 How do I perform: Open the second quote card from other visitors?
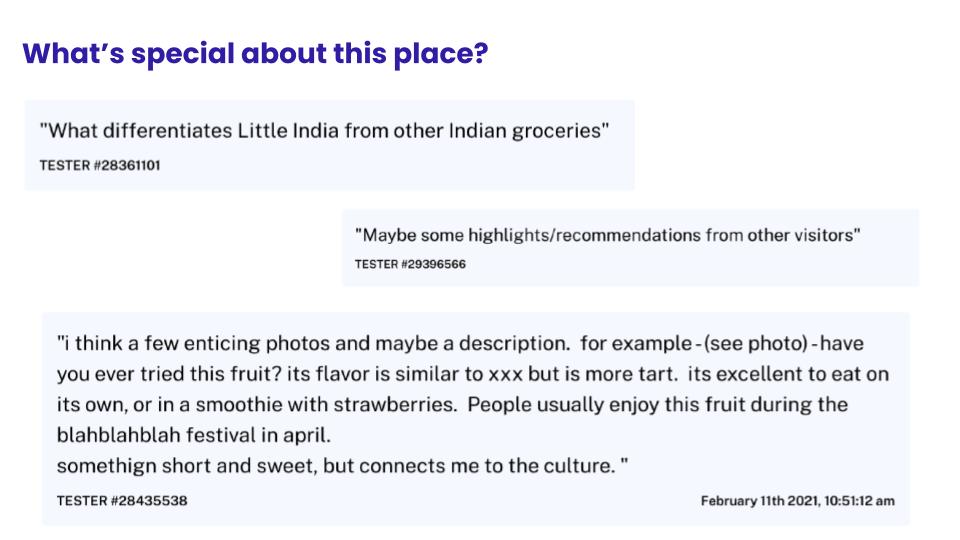pyautogui.click(x=630, y=247)
